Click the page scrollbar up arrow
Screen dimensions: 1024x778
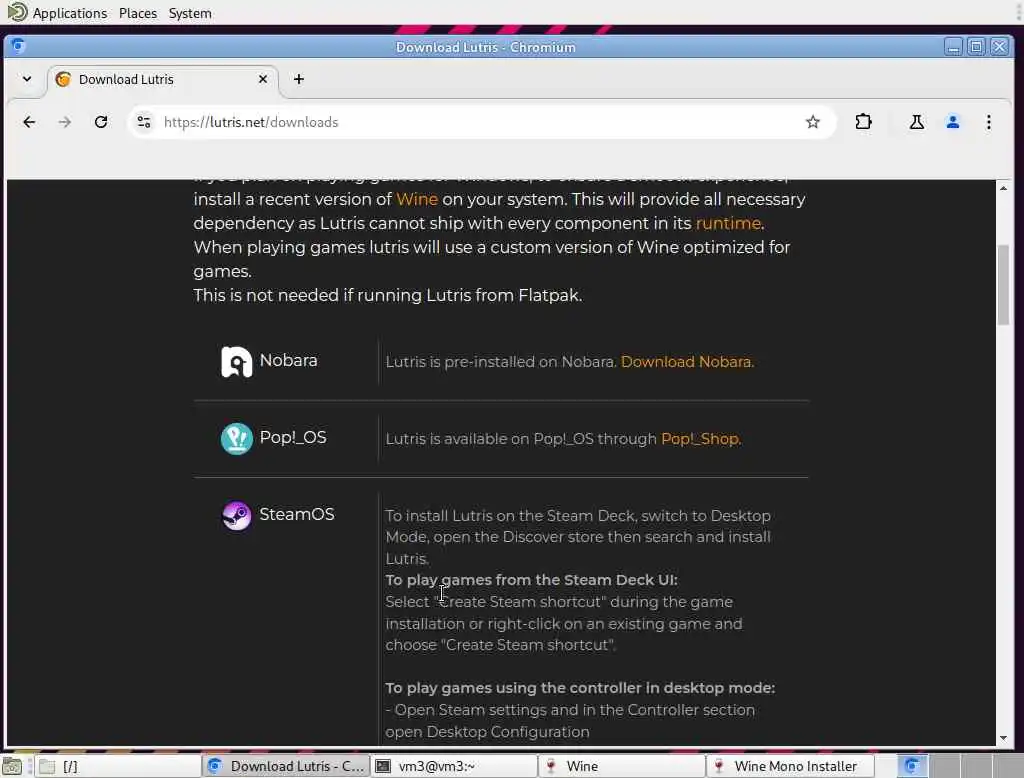coord(1003,188)
